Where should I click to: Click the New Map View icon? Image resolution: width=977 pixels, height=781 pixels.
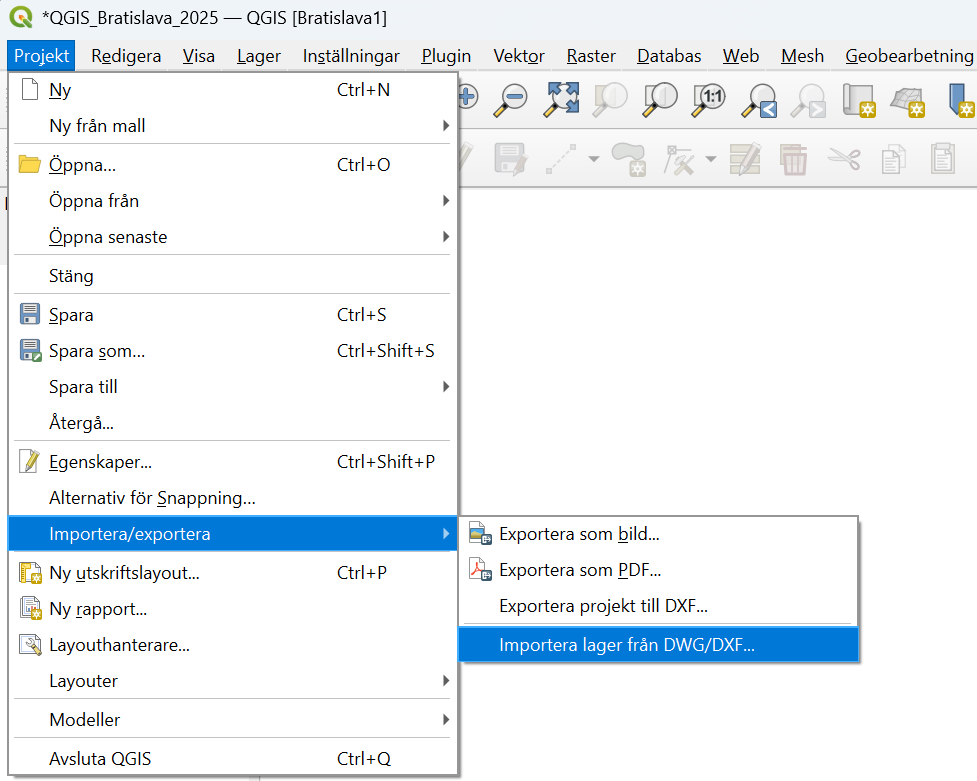pyautogui.click(x=859, y=100)
